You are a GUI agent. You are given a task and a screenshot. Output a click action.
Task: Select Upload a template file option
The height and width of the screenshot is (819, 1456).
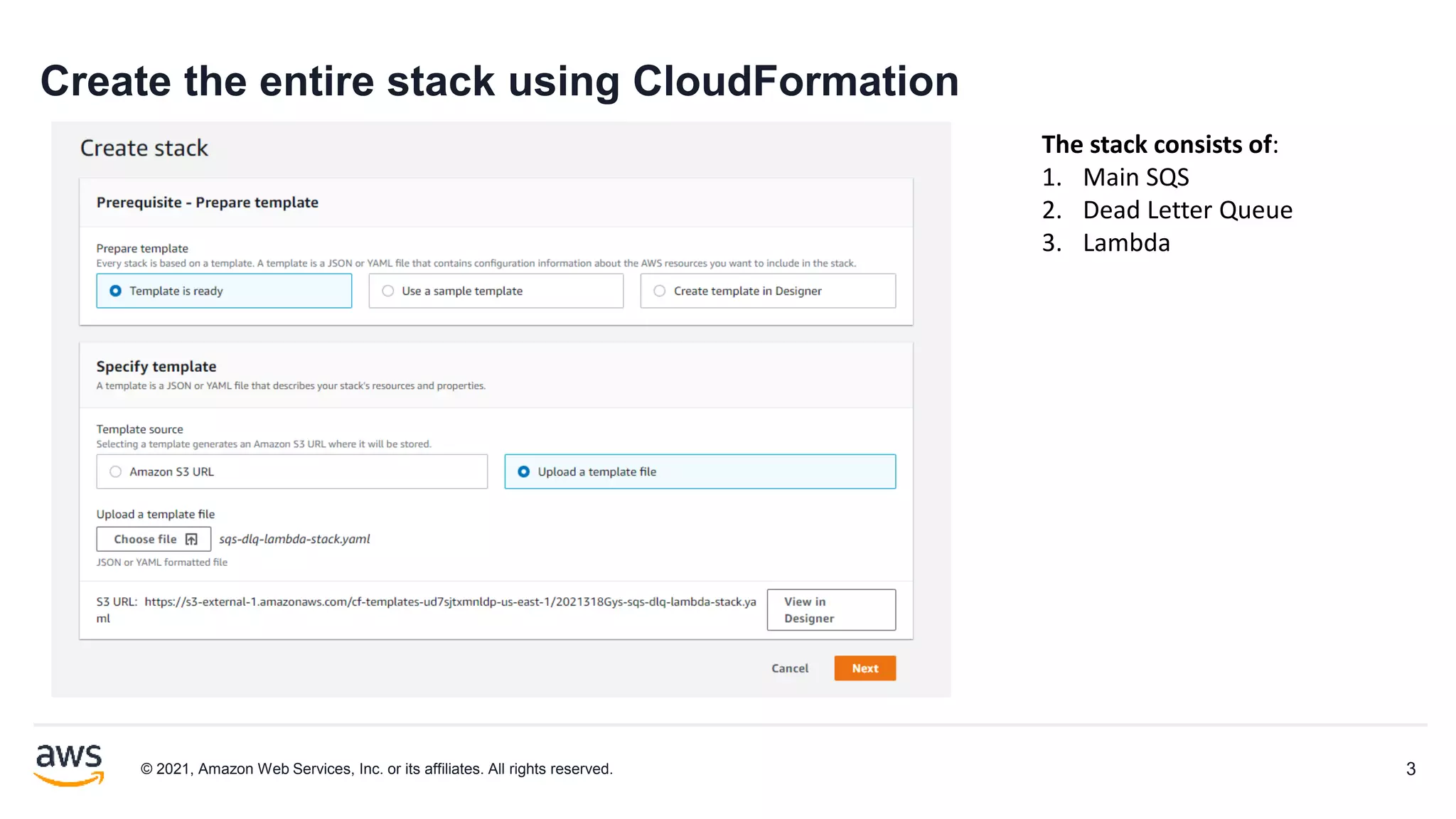pos(524,471)
